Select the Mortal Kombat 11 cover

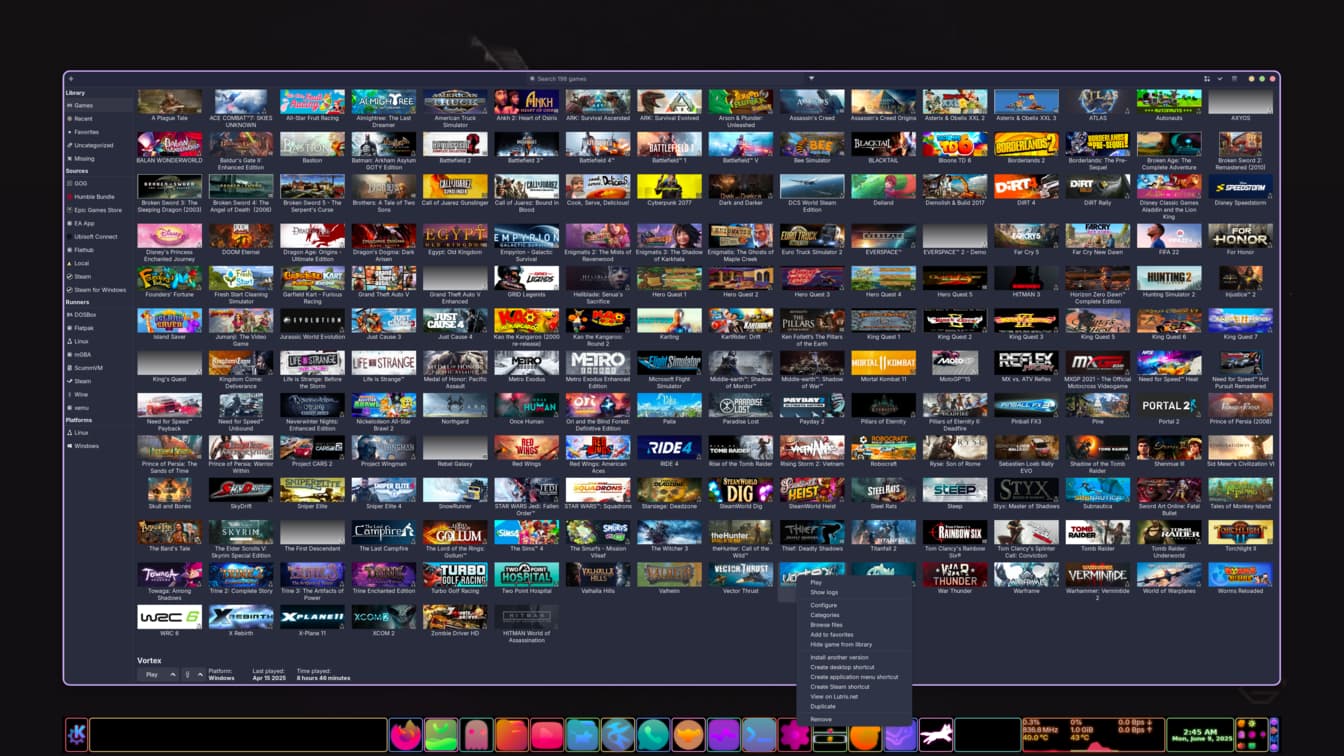click(884, 363)
